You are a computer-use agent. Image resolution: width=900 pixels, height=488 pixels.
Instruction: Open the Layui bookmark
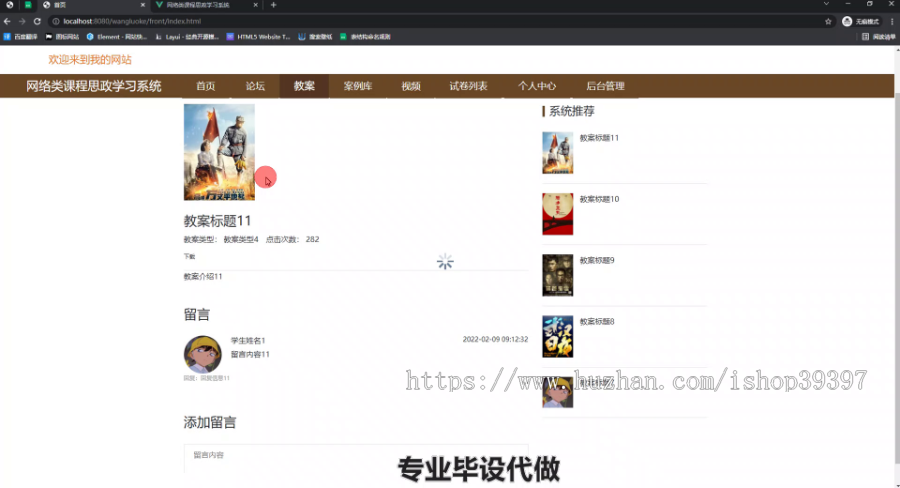[x=187, y=37]
